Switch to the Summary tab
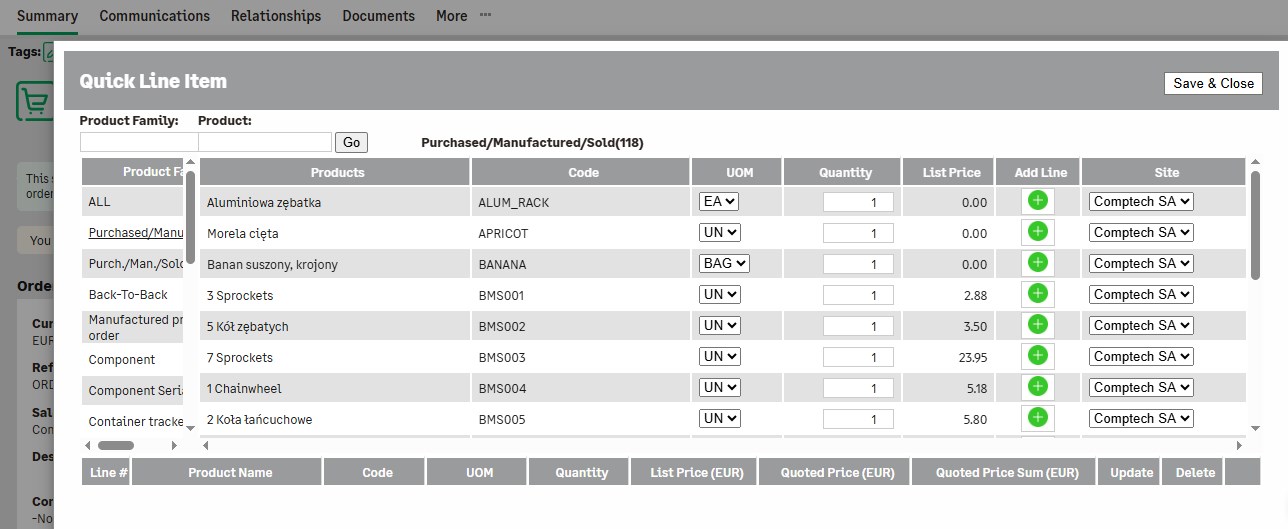This screenshot has width=1288, height=529. click(47, 16)
